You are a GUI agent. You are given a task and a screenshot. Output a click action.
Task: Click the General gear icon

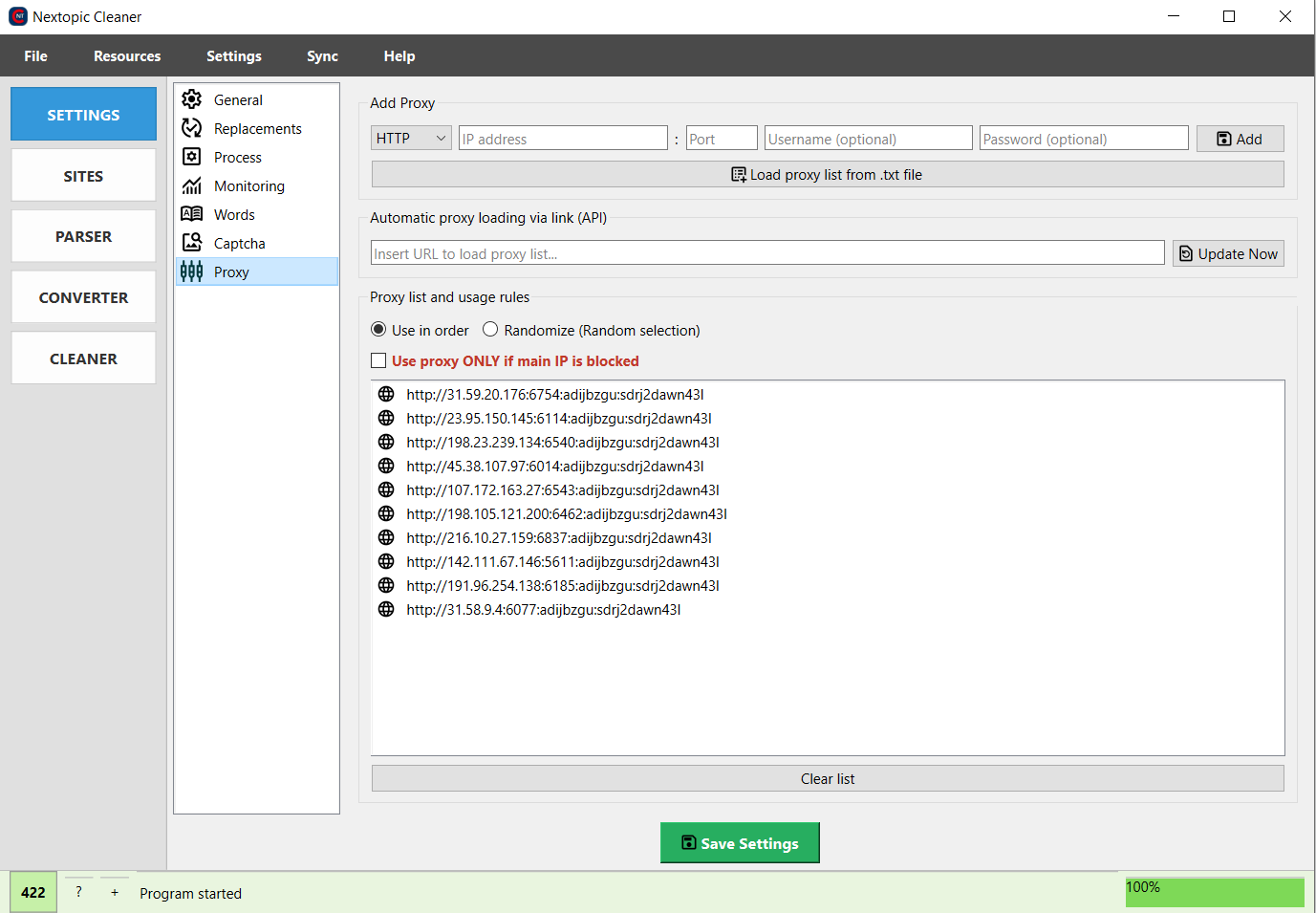click(192, 99)
